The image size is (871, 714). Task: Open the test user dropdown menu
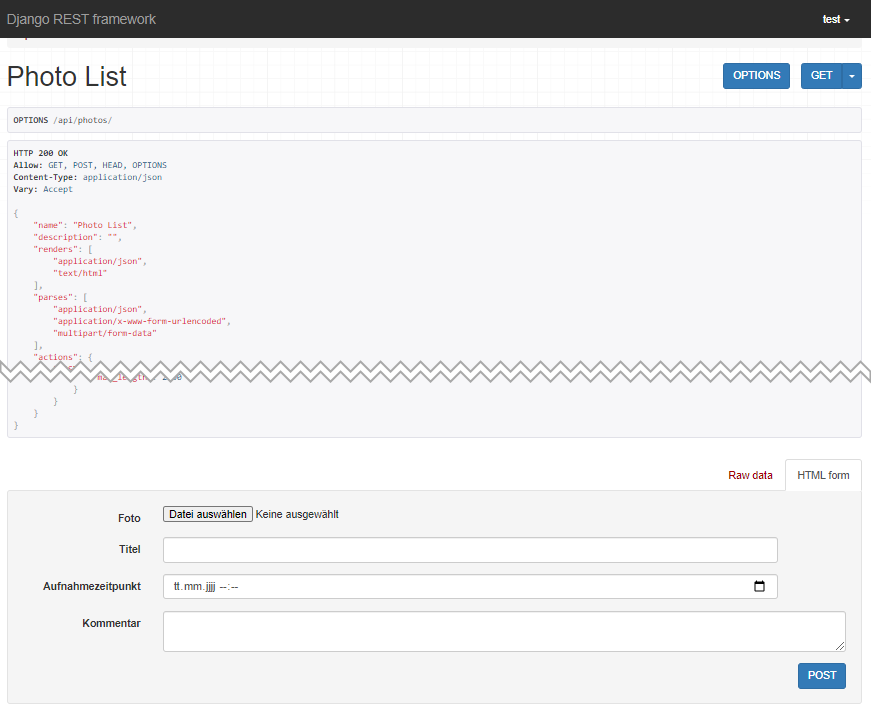(836, 19)
